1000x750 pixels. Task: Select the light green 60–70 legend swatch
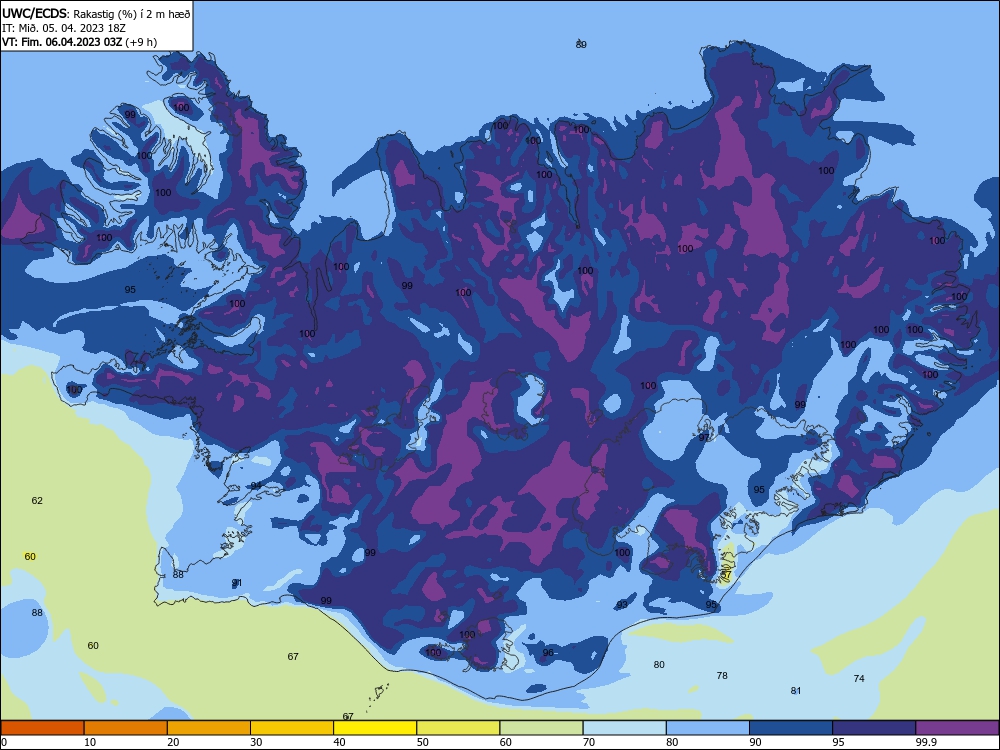541,728
